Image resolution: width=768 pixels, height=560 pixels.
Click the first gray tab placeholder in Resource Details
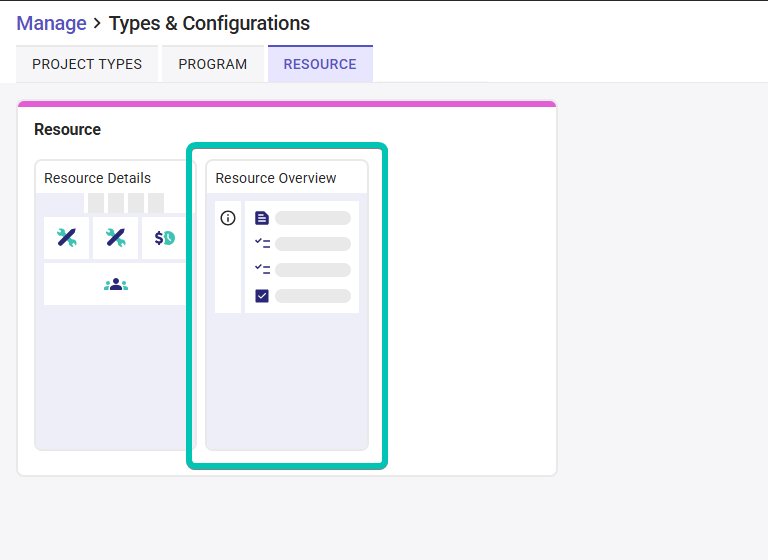[x=96, y=203]
